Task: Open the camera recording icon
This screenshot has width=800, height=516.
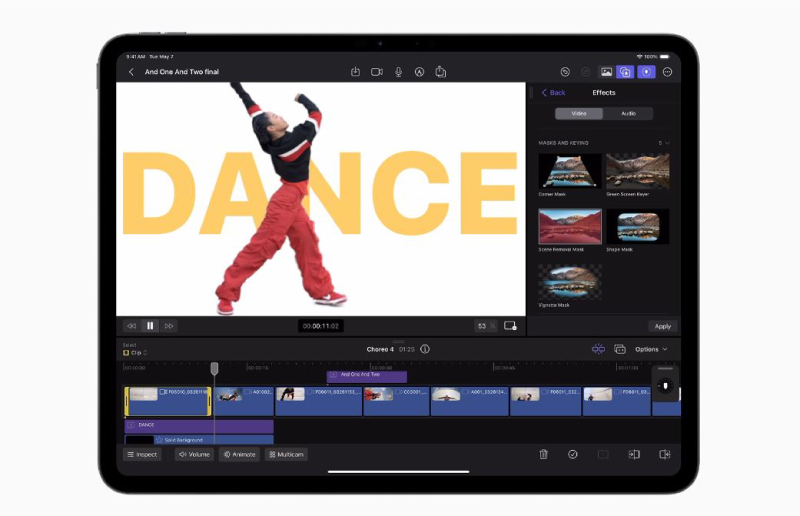Action: tap(377, 72)
